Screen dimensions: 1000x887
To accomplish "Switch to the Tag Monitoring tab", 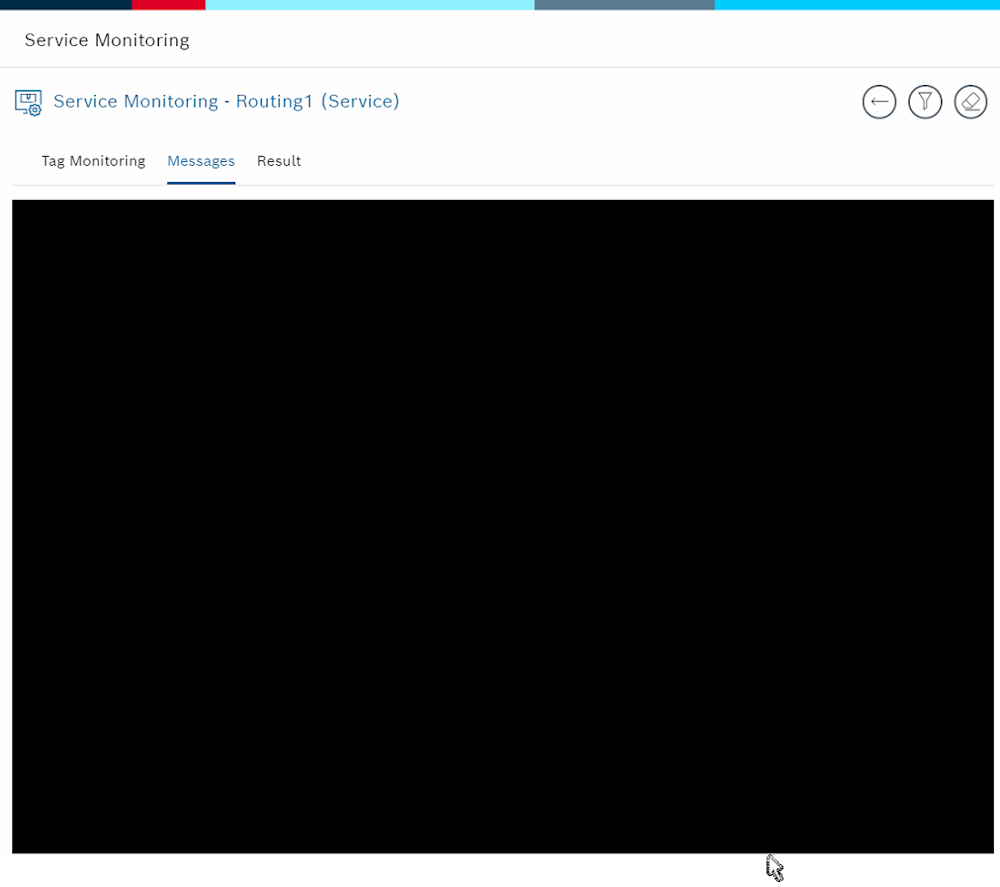I will pos(93,161).
